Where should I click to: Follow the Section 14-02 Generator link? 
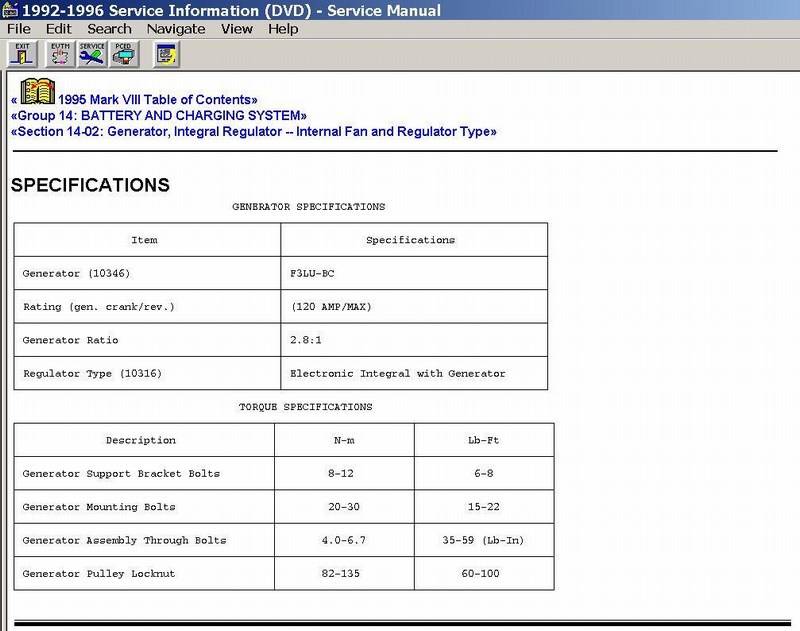point(254,132)
